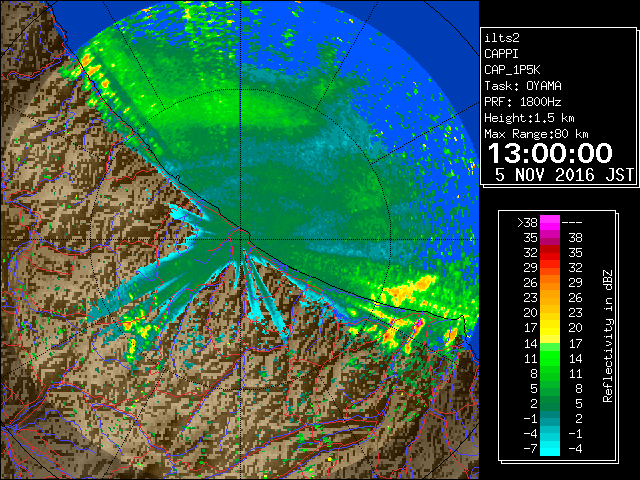
Task: Pick the bright green legend band at 11–14
Action: tap(550, 358)
